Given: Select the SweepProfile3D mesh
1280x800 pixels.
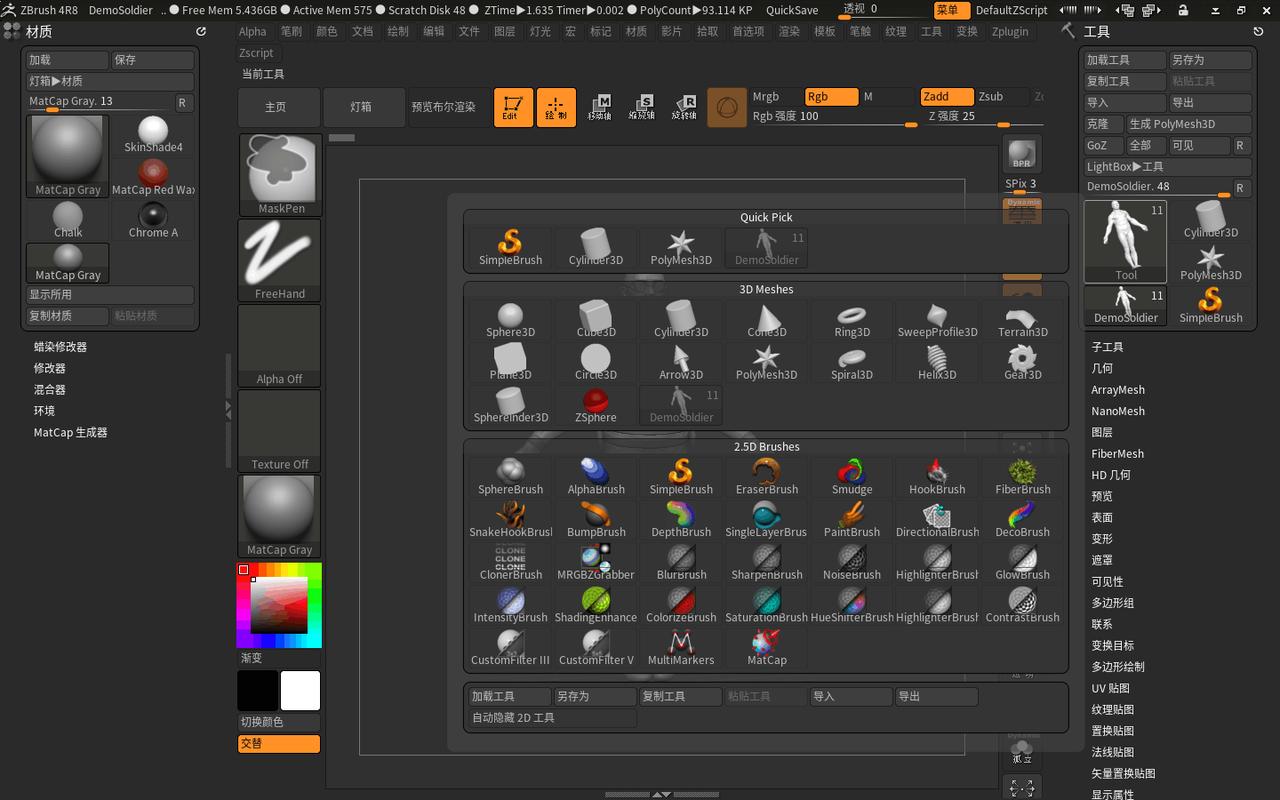Looking at the screenshot, I should click(x=937, y=320).
